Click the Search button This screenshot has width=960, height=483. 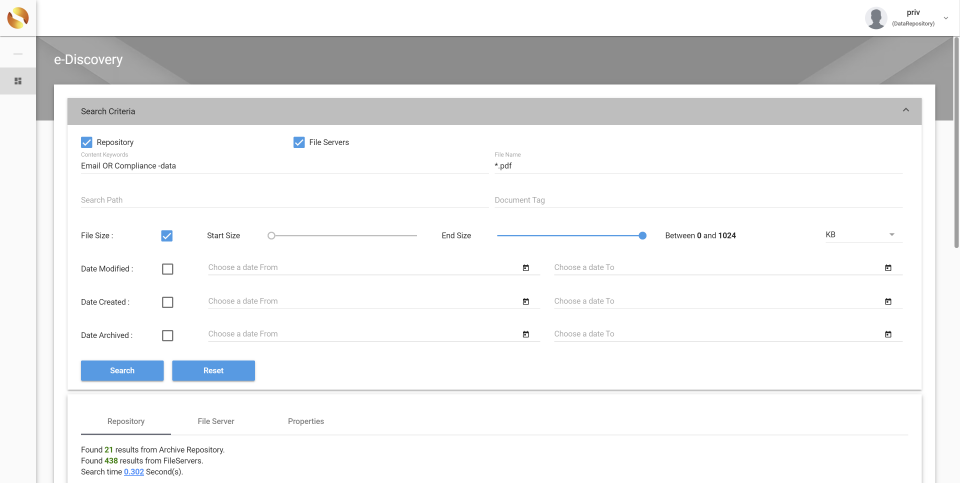[x=122, y=370]
